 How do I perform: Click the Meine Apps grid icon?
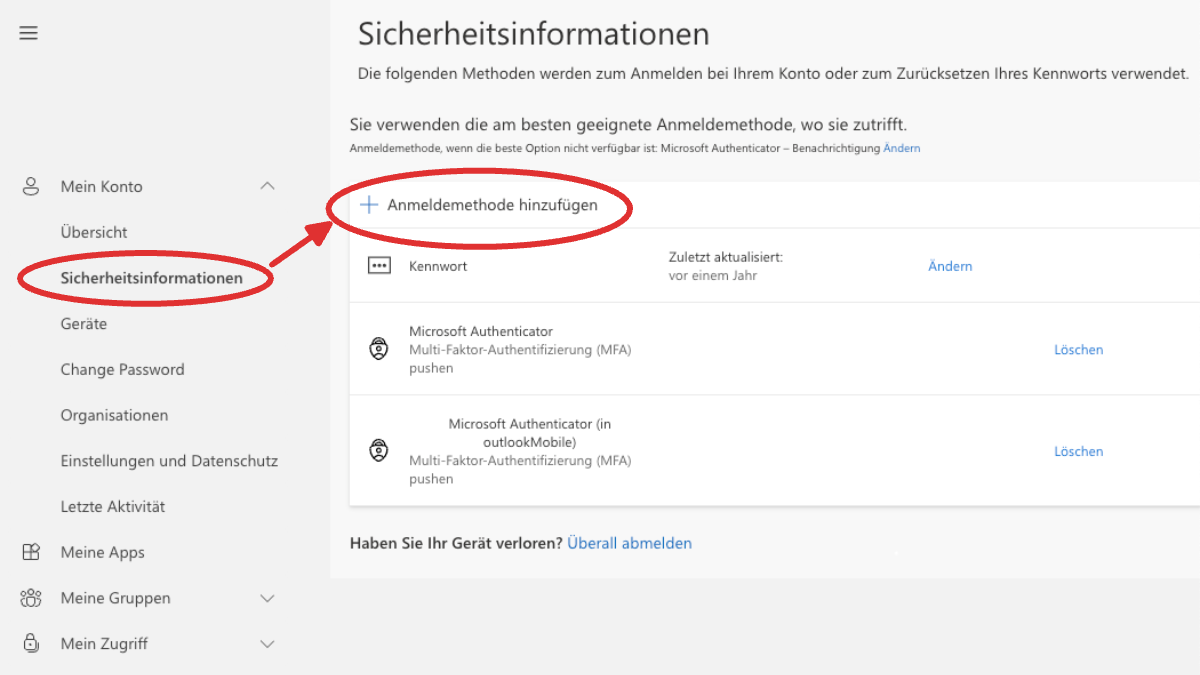click(x=31, y=552)
